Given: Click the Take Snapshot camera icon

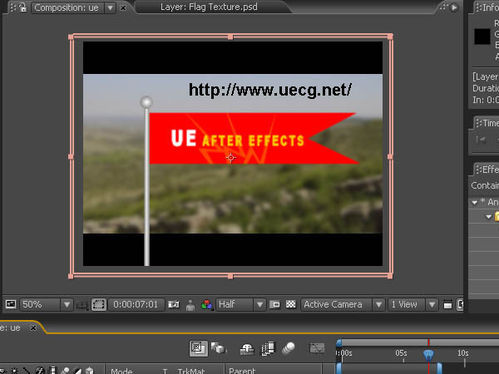Looking at the screenshot, I should click(x=174, y=304).
